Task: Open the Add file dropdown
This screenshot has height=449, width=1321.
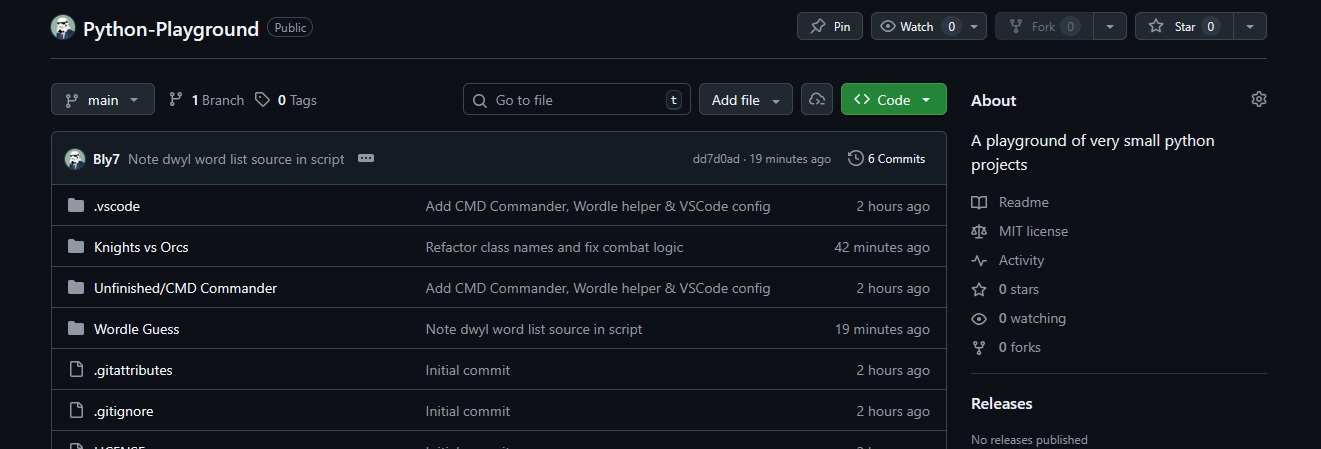Action: (746, 99)
